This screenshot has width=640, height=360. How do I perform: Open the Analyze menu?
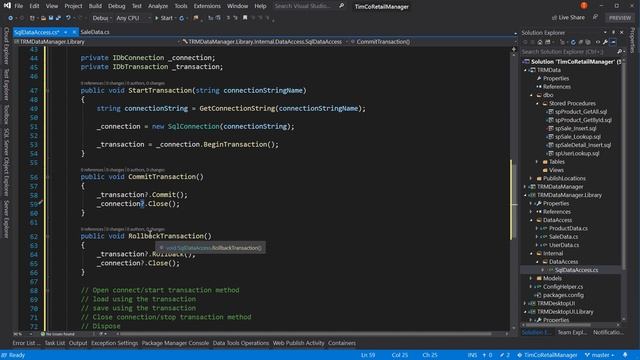pos(158,6)
